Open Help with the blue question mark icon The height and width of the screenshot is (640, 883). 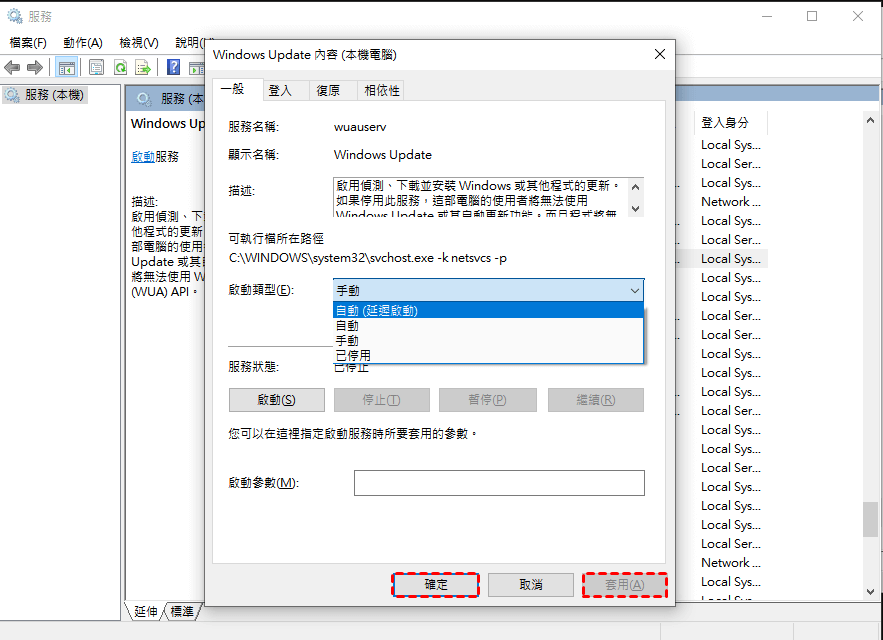[x=173, y=68]
